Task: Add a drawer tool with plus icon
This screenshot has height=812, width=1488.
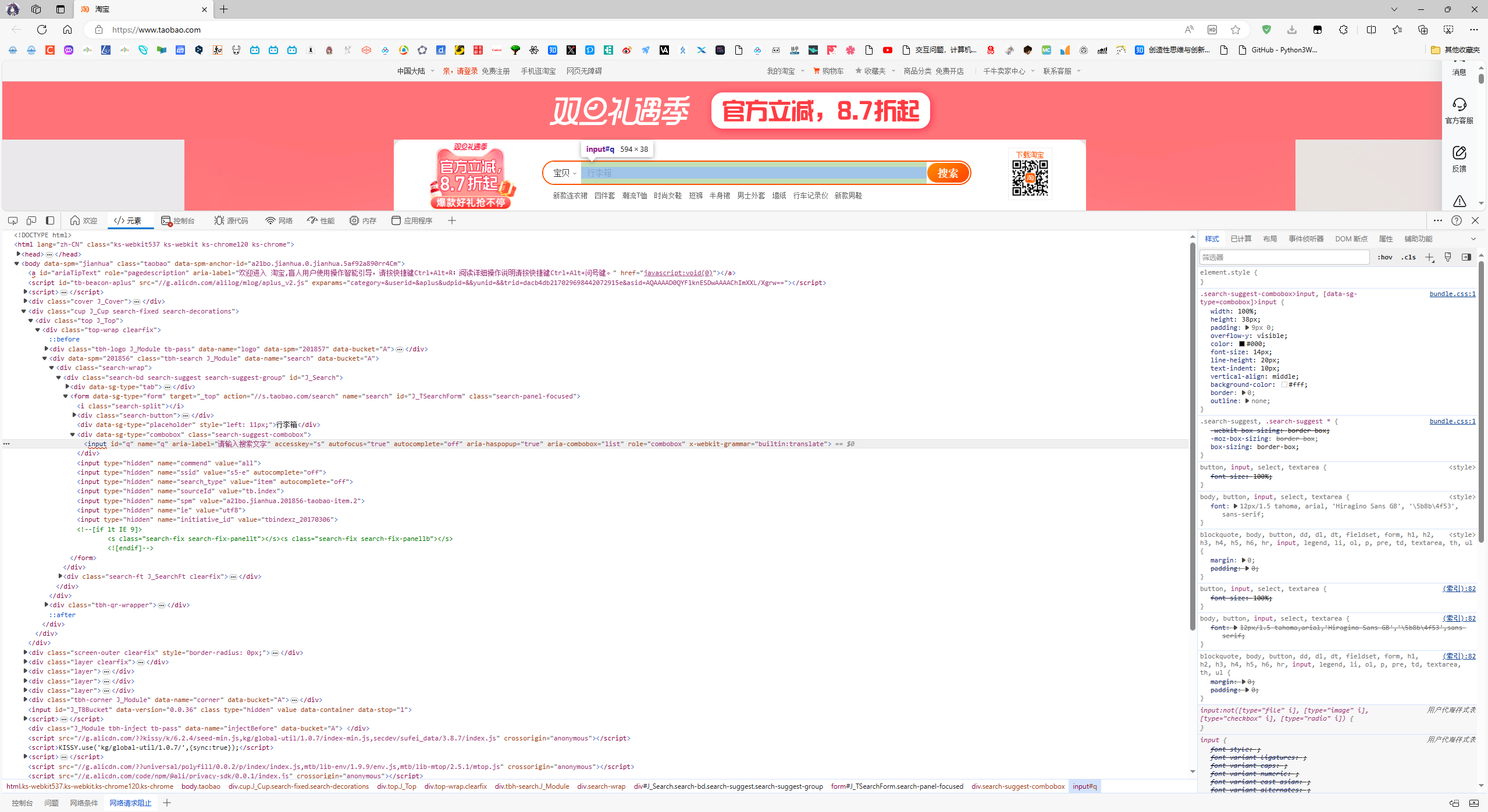Action: [x=167, y=803]
